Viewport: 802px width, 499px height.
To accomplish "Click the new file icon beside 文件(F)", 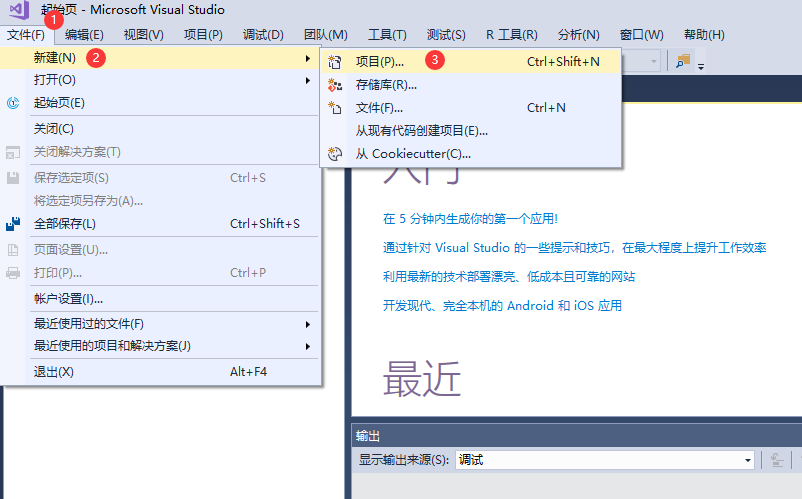I will coord(335,108).
